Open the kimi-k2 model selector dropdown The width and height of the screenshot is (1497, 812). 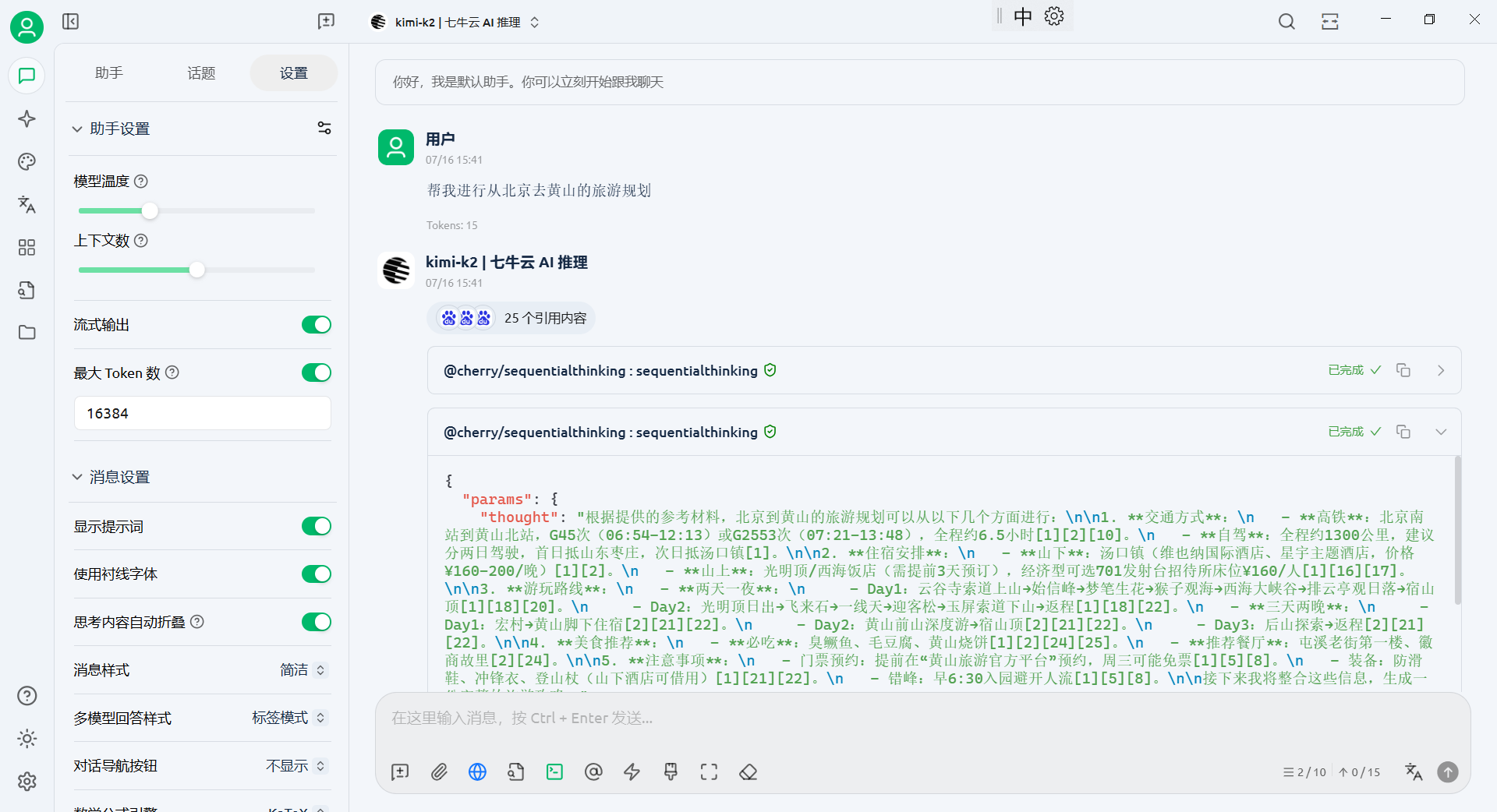coord(455,22)
